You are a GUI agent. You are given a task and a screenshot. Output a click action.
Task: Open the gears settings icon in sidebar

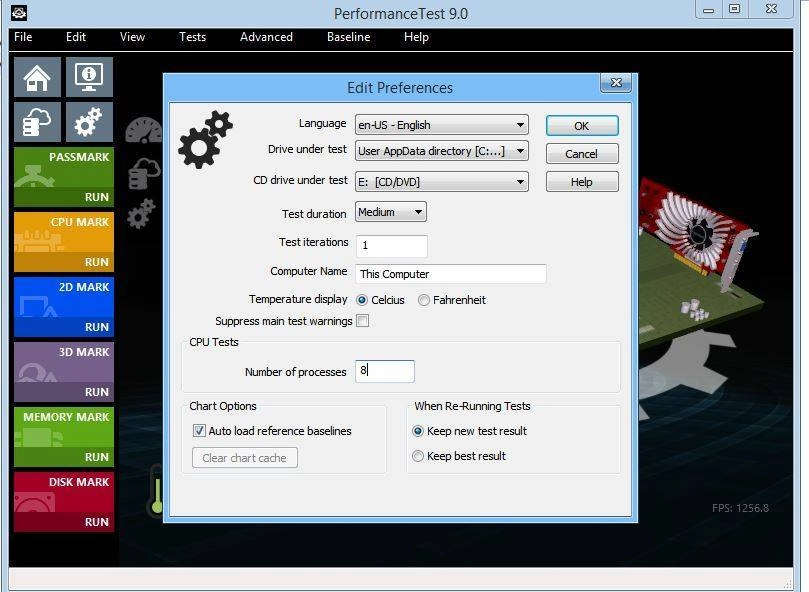point(89,122)
